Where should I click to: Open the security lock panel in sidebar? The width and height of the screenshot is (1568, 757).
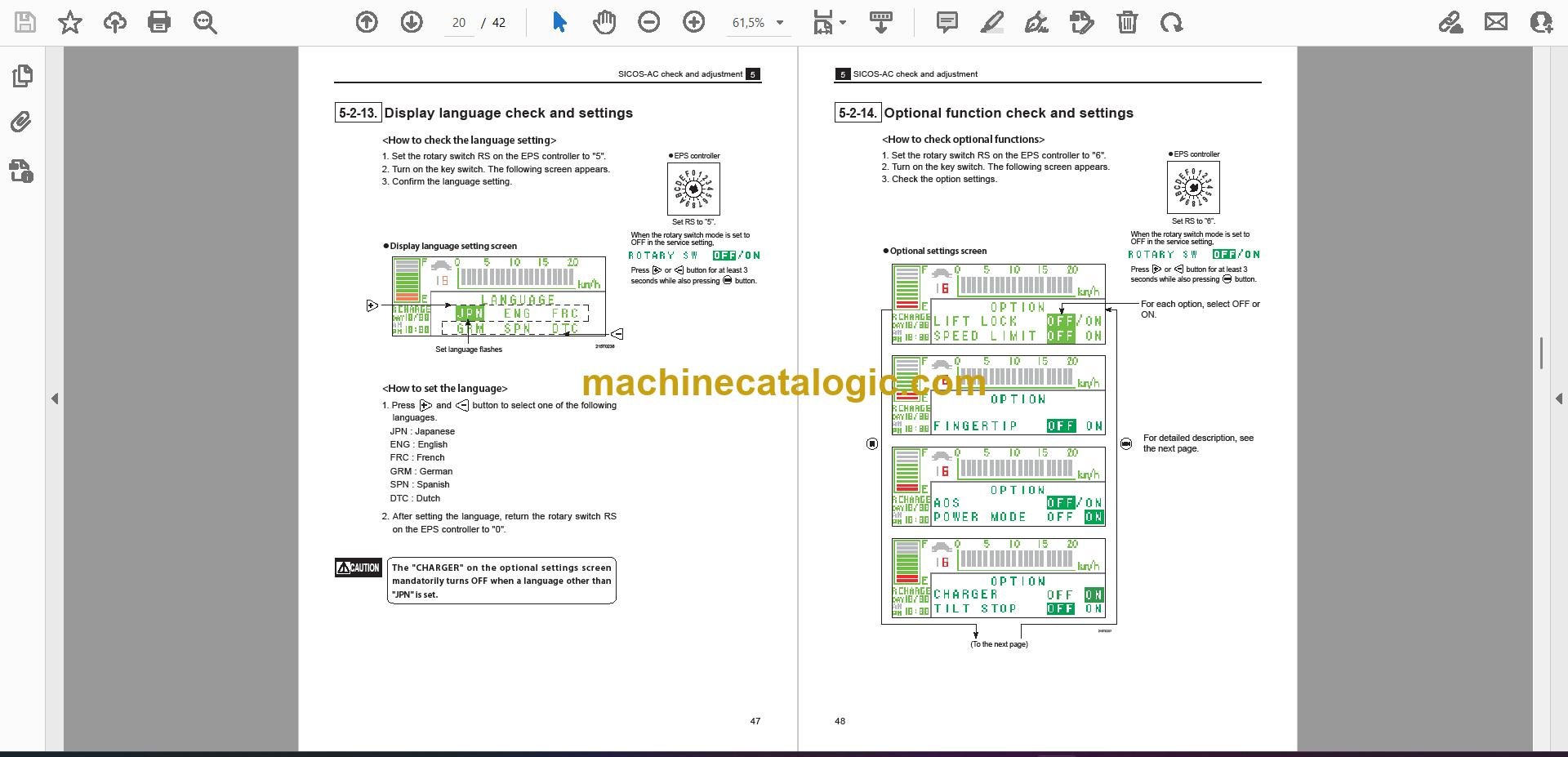(21, 171)
